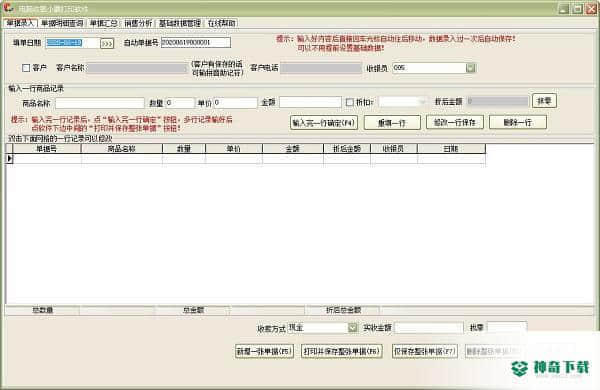Click the 单据号 column header
This screenshot has height=390, width=600.
point(47,148)
